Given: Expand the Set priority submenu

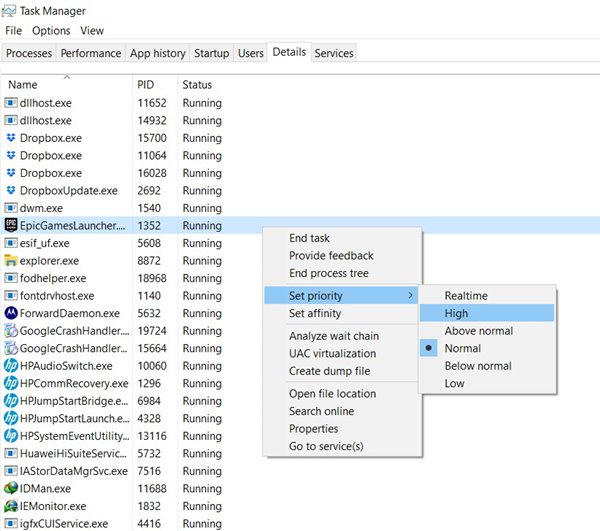Looking at the screenshot, I should 341,296.
